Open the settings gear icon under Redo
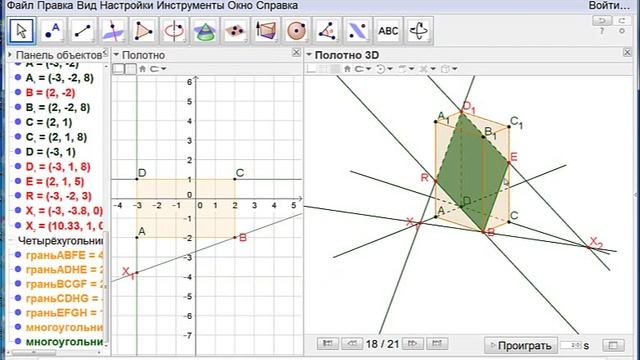640x360 pixels. 622,31
